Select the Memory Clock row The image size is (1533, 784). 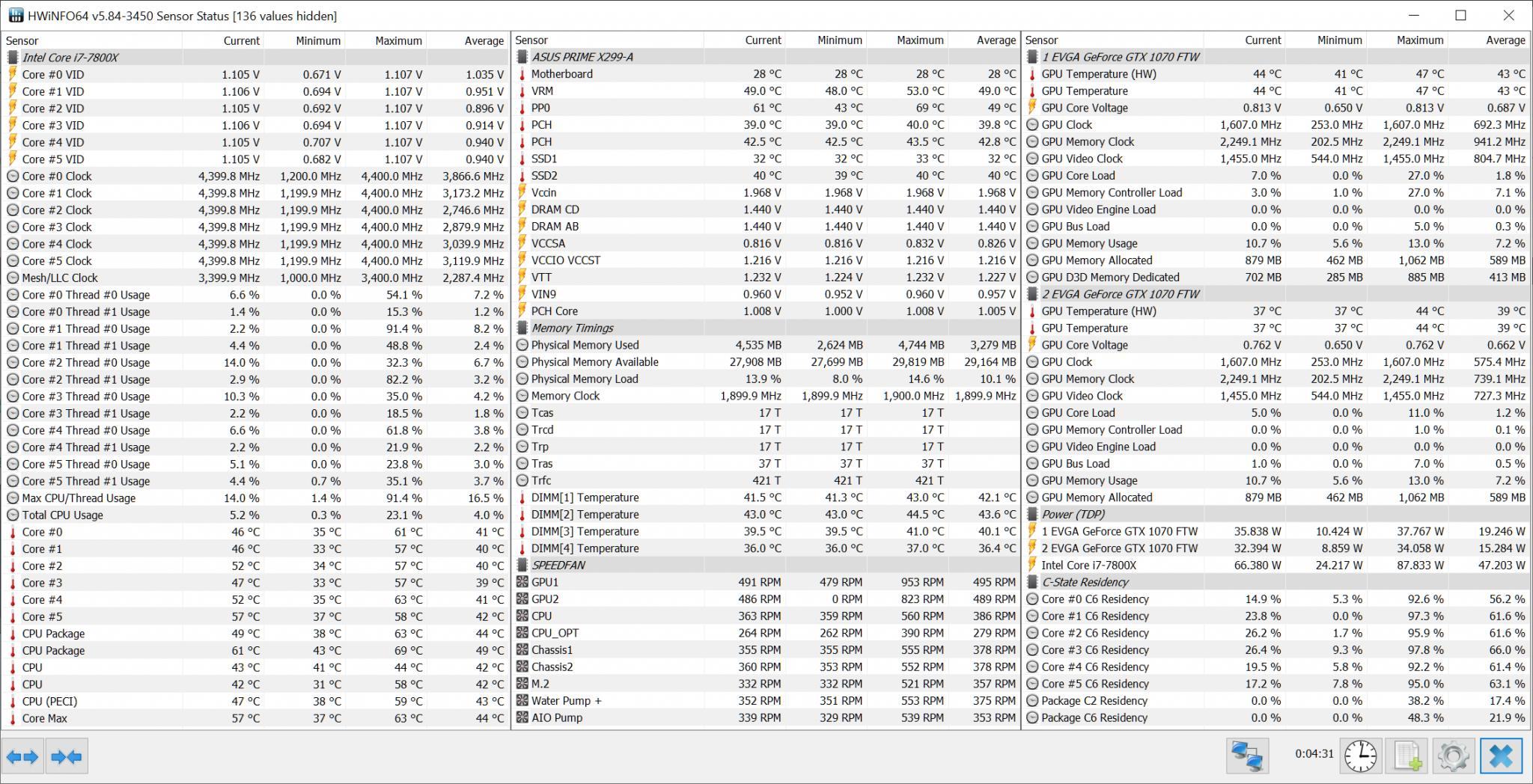point(766,396)
